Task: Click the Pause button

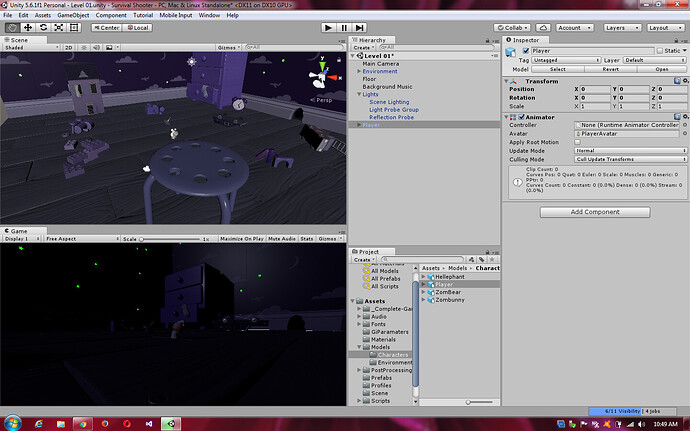Action: [x=344, y=28]
